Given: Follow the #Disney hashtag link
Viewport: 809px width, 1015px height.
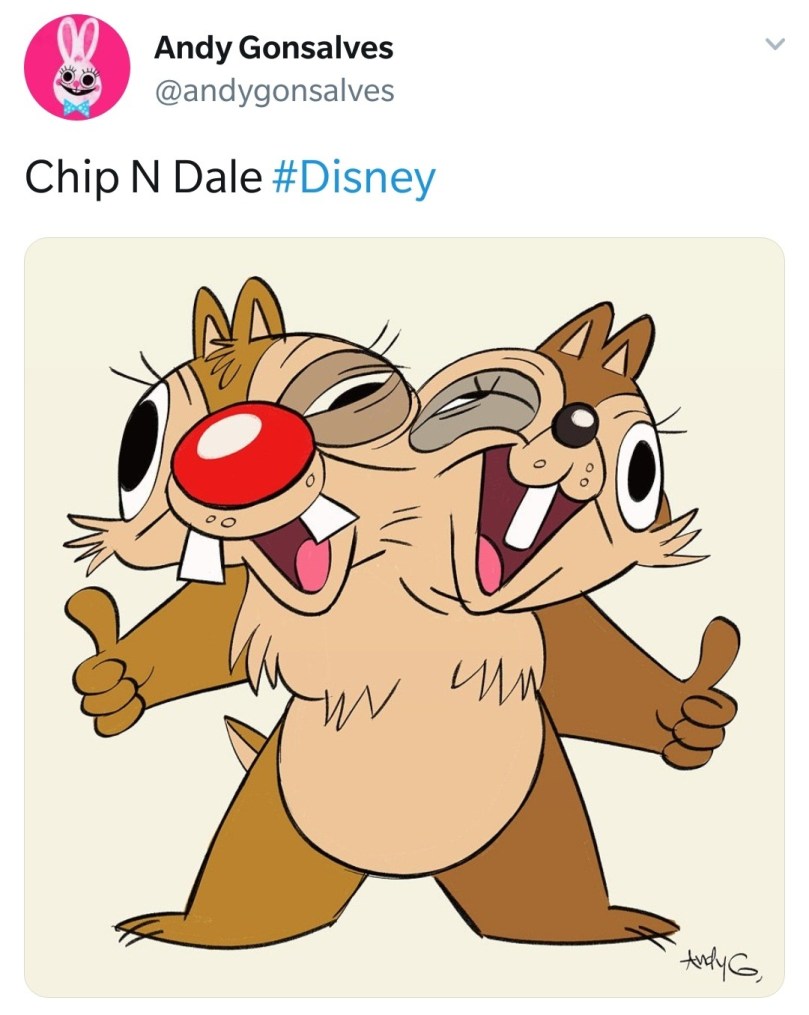Looking at the screenshot, I should (354, 178).
